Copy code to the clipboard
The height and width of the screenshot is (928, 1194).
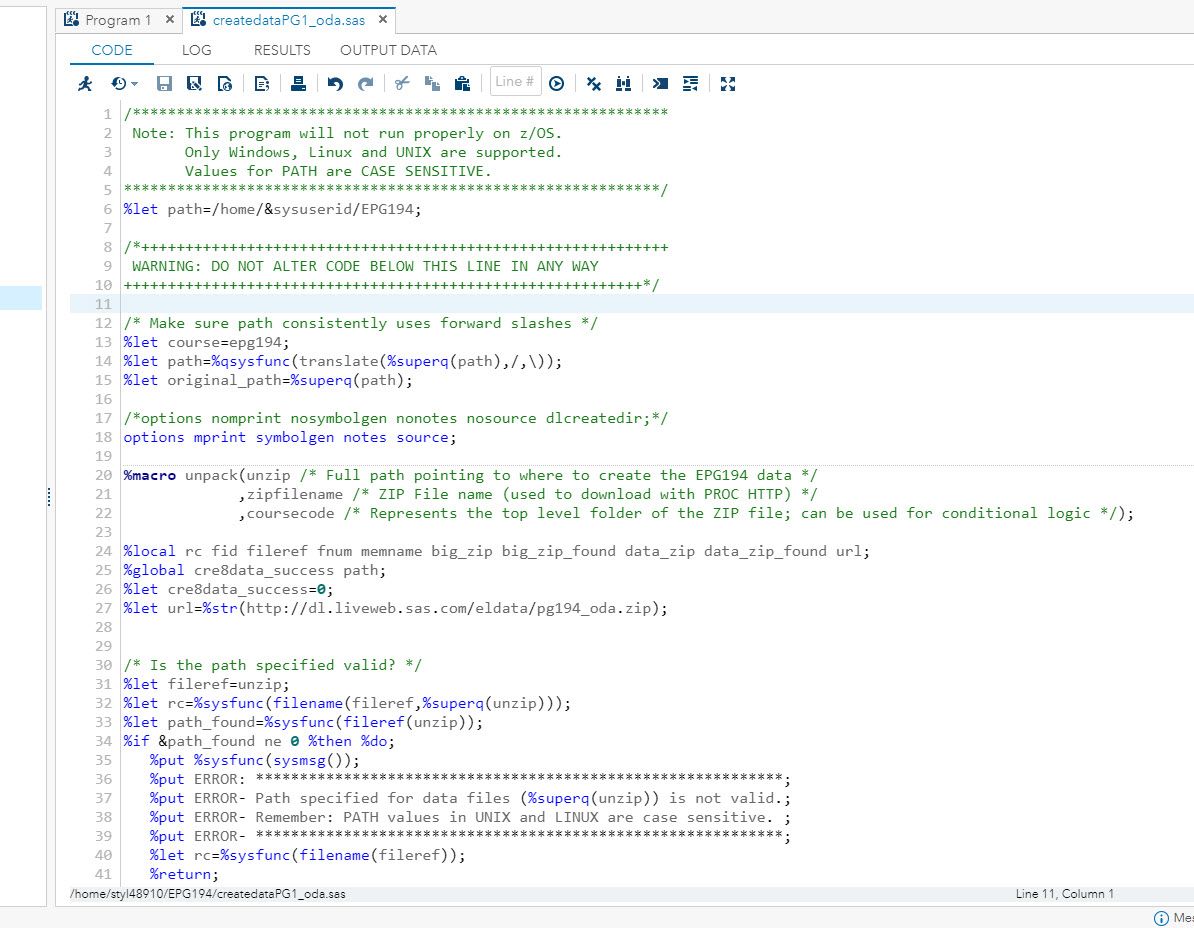pyautogui.click(x=432, y=83)
